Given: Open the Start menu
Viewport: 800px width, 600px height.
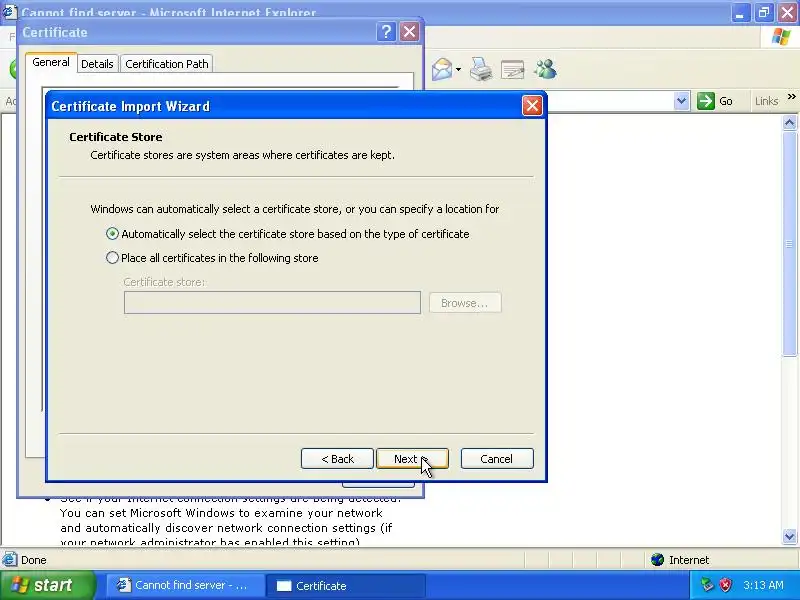Looking at the screenshot, I should coord(48,585).
